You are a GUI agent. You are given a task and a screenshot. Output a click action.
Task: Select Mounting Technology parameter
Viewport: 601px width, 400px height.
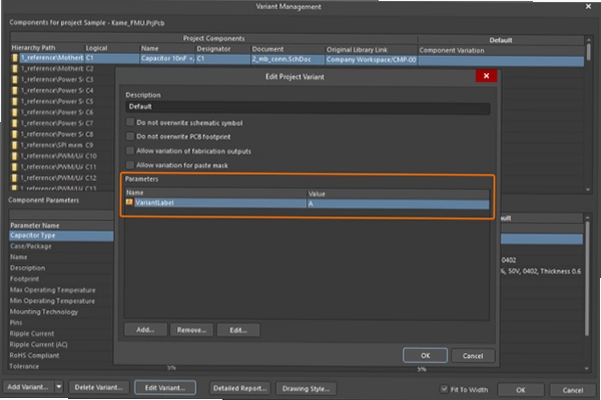61,311
